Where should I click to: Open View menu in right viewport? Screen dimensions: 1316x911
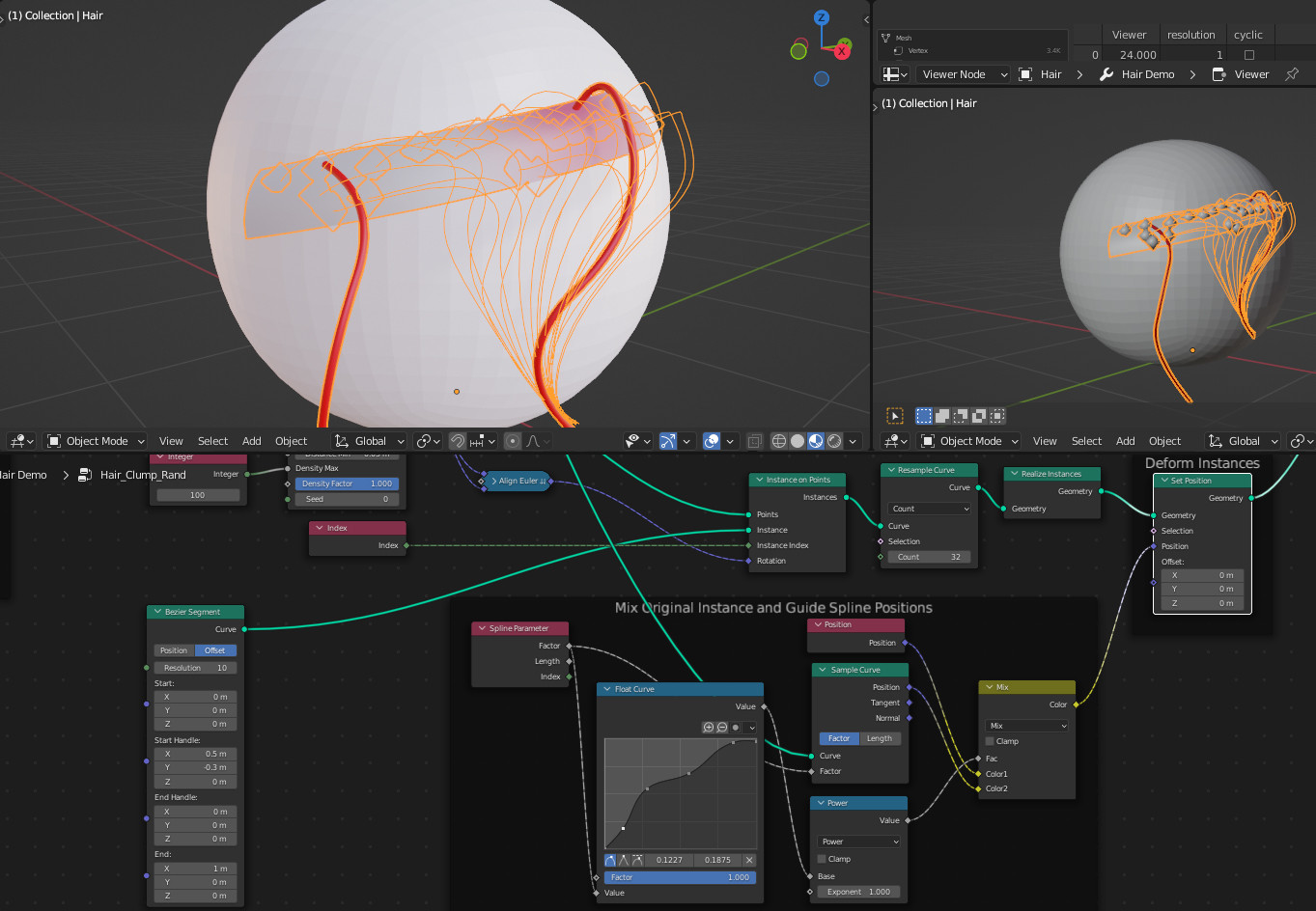(x=1045, y=441)
